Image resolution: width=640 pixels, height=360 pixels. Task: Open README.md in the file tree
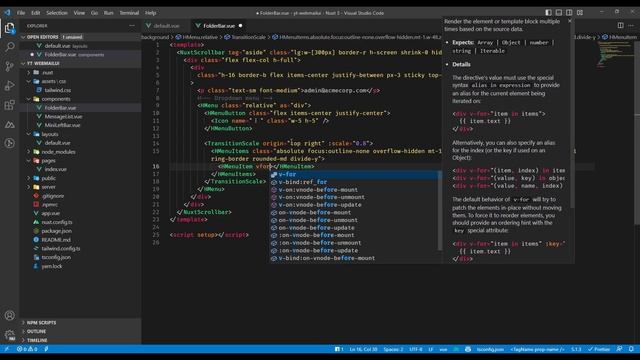tap(80, 240)
